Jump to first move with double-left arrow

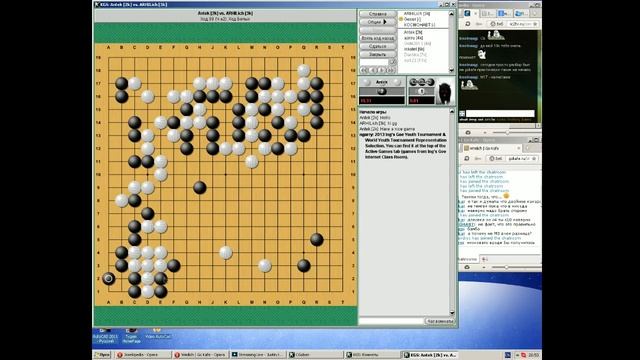pos(364,70)
